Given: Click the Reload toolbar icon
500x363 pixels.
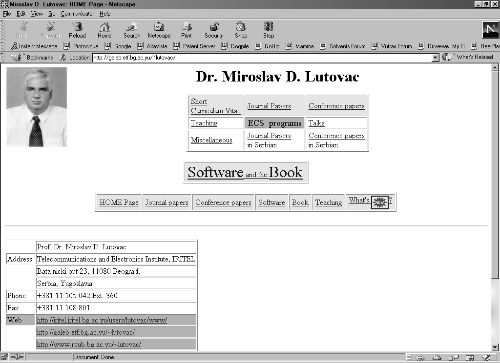Looking at the screenshot, I should click(77, 30).
